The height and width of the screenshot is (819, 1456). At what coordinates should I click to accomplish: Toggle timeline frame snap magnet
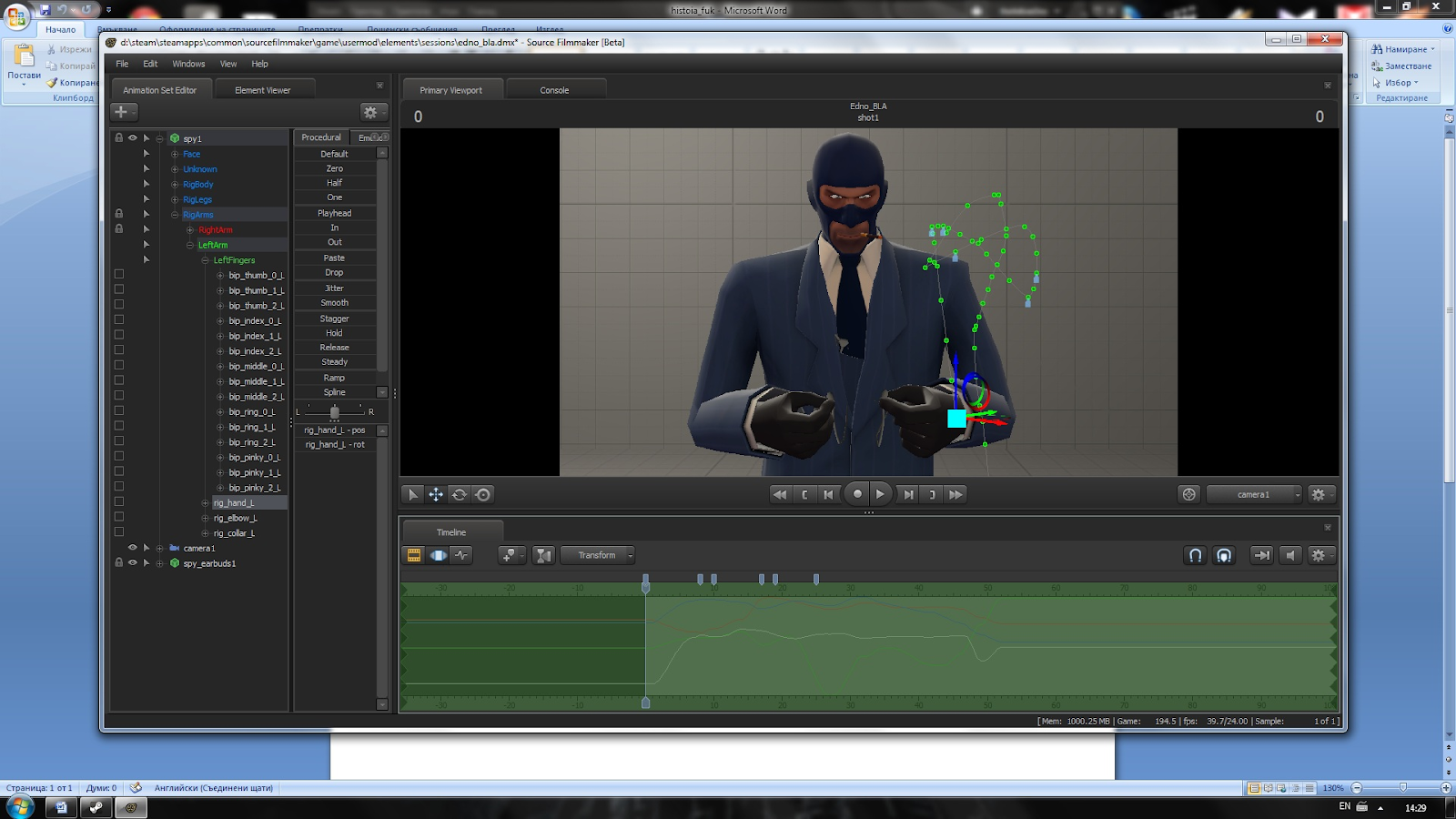(1224, 555)
